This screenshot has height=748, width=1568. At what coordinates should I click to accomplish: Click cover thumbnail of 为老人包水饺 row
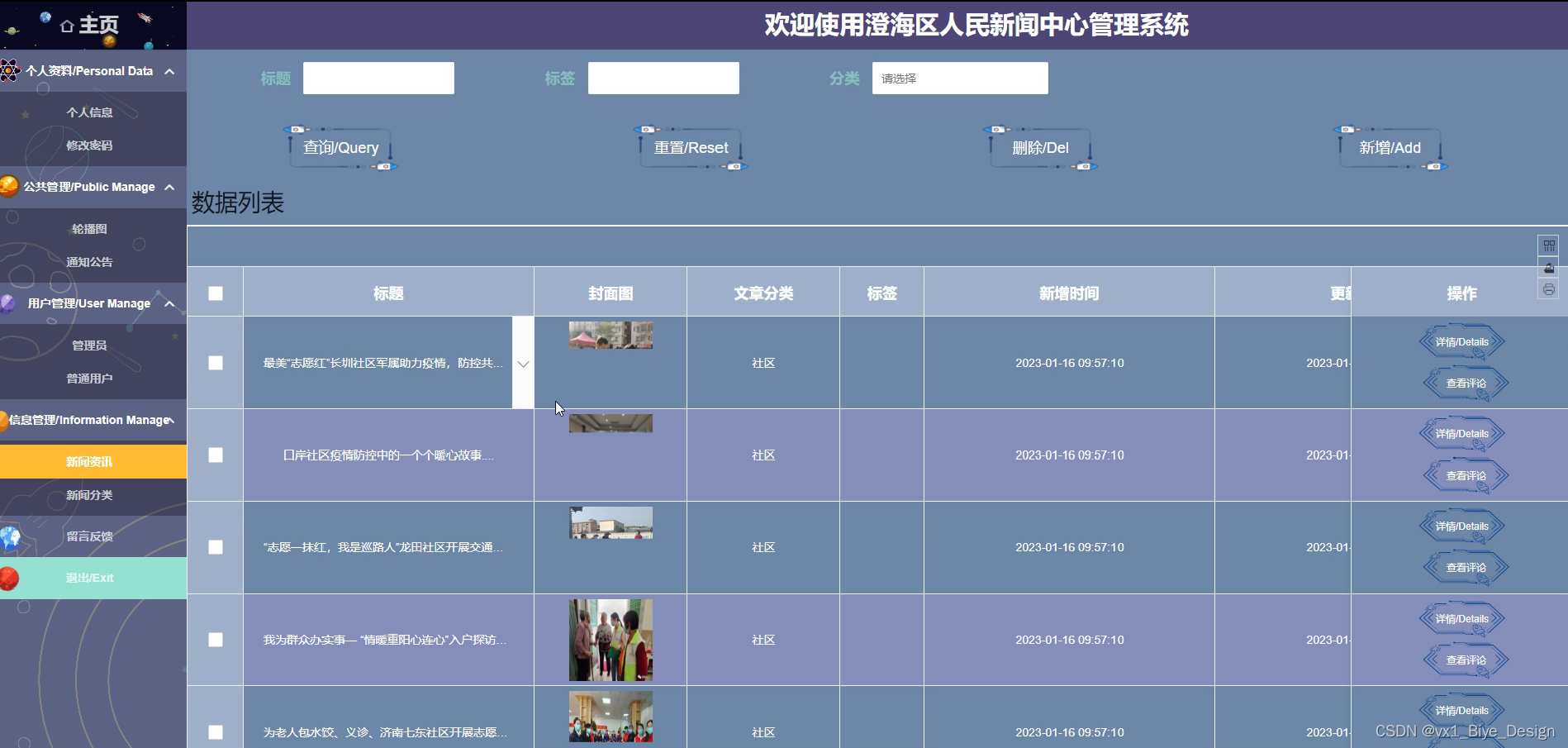[x=611, y=717]
